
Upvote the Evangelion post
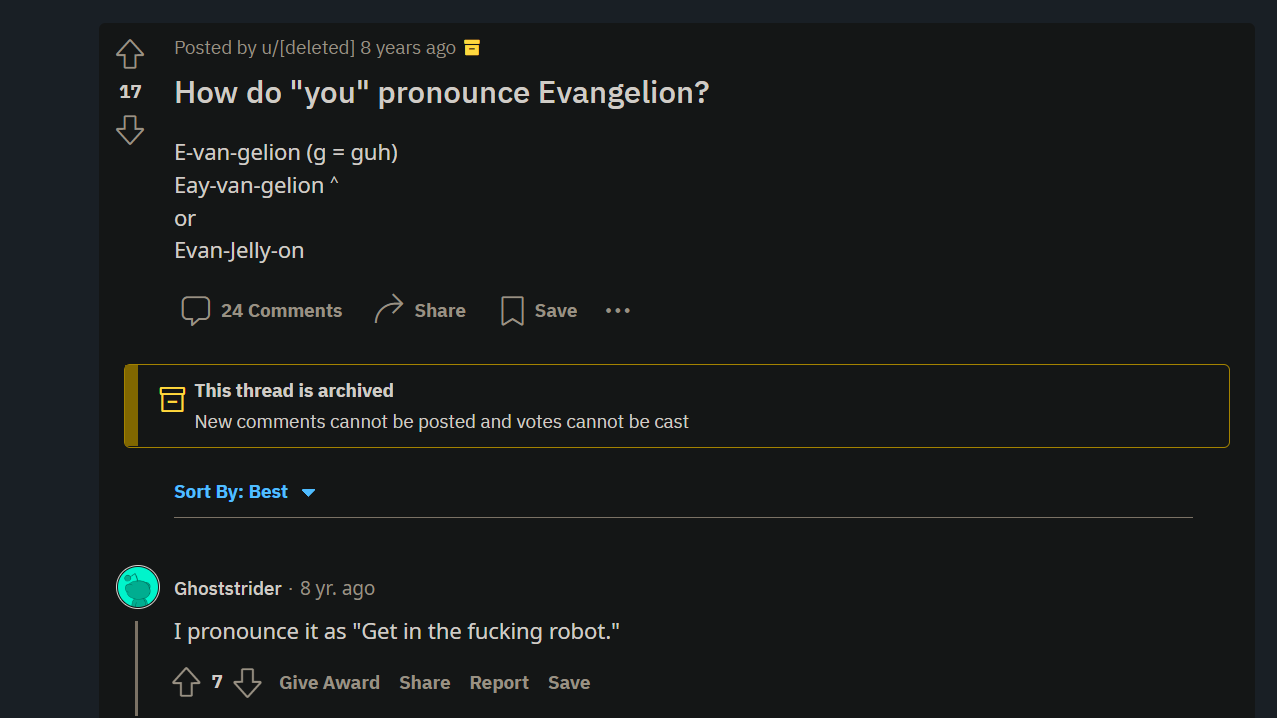click(130, 54)
